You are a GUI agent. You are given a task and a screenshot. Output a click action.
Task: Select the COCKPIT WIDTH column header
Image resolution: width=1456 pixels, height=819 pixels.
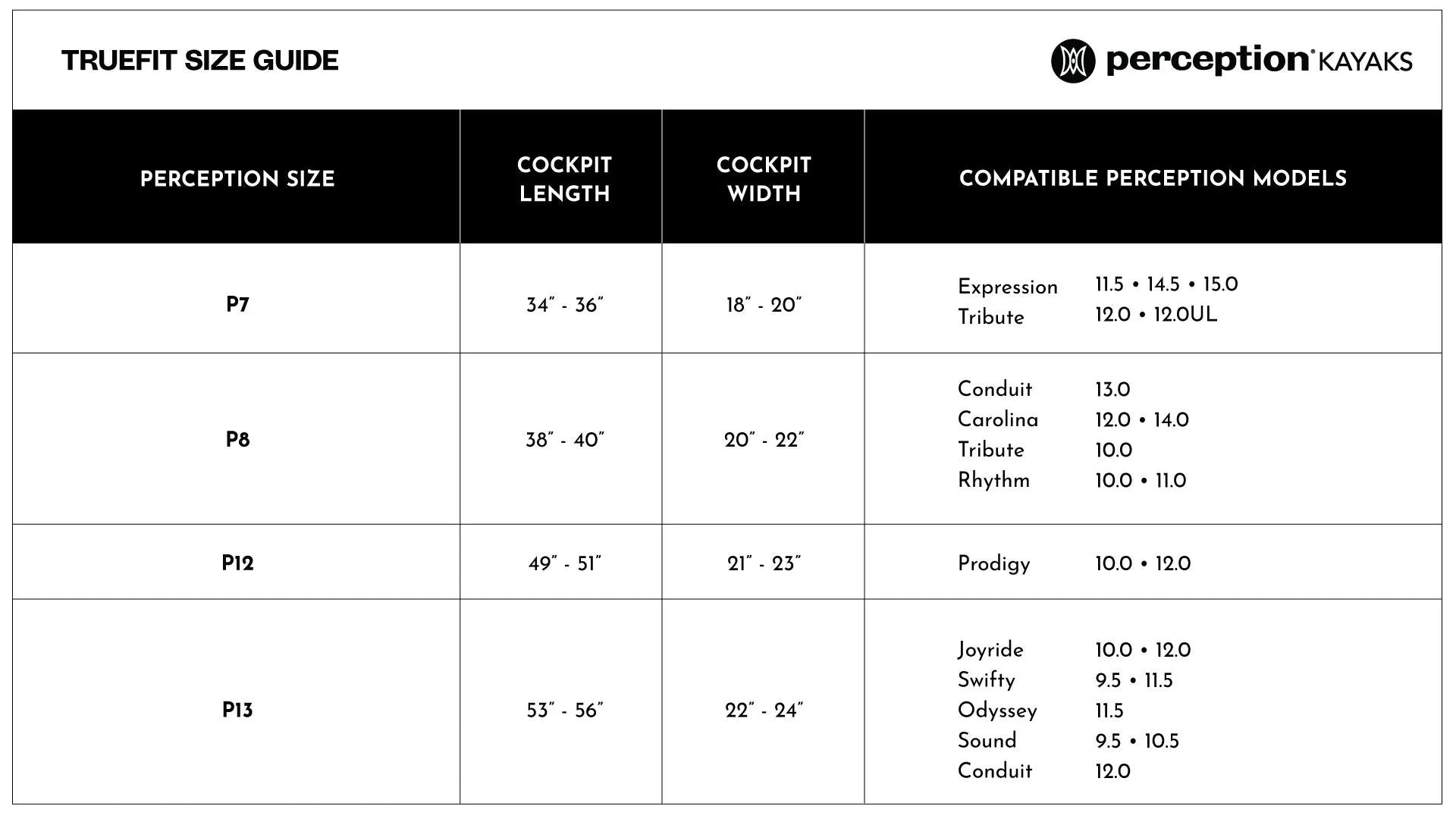pyautogui.click(x=764, y=179)
